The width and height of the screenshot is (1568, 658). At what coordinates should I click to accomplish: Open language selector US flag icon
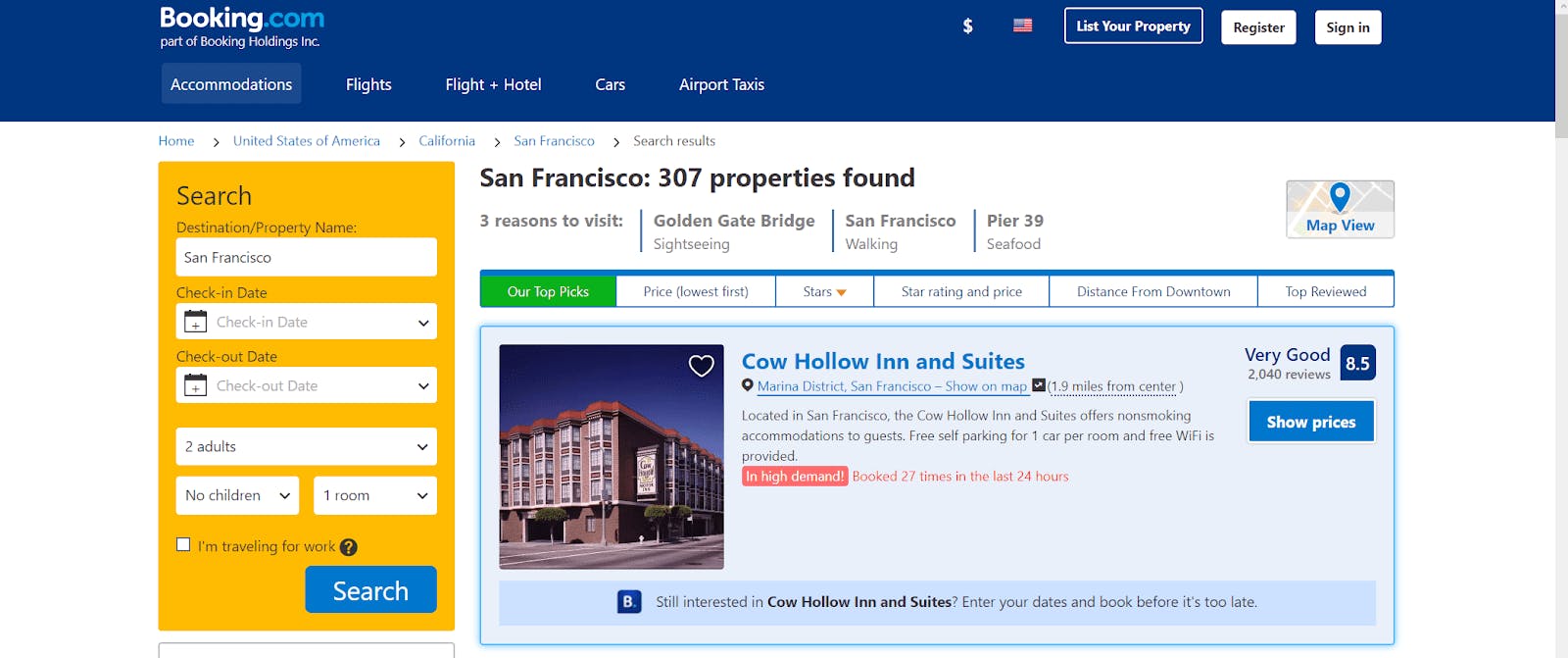pos(1022,25)
